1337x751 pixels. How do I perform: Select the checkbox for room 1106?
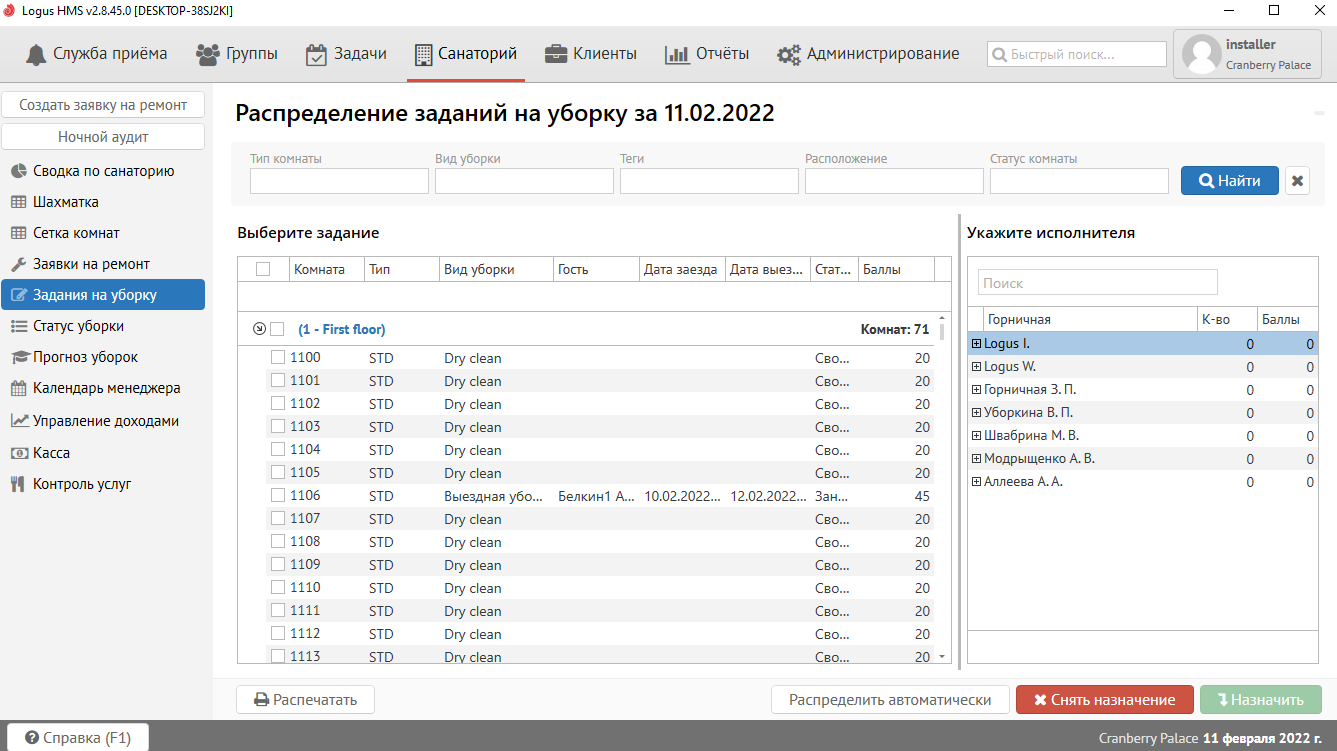pos(278,496)
